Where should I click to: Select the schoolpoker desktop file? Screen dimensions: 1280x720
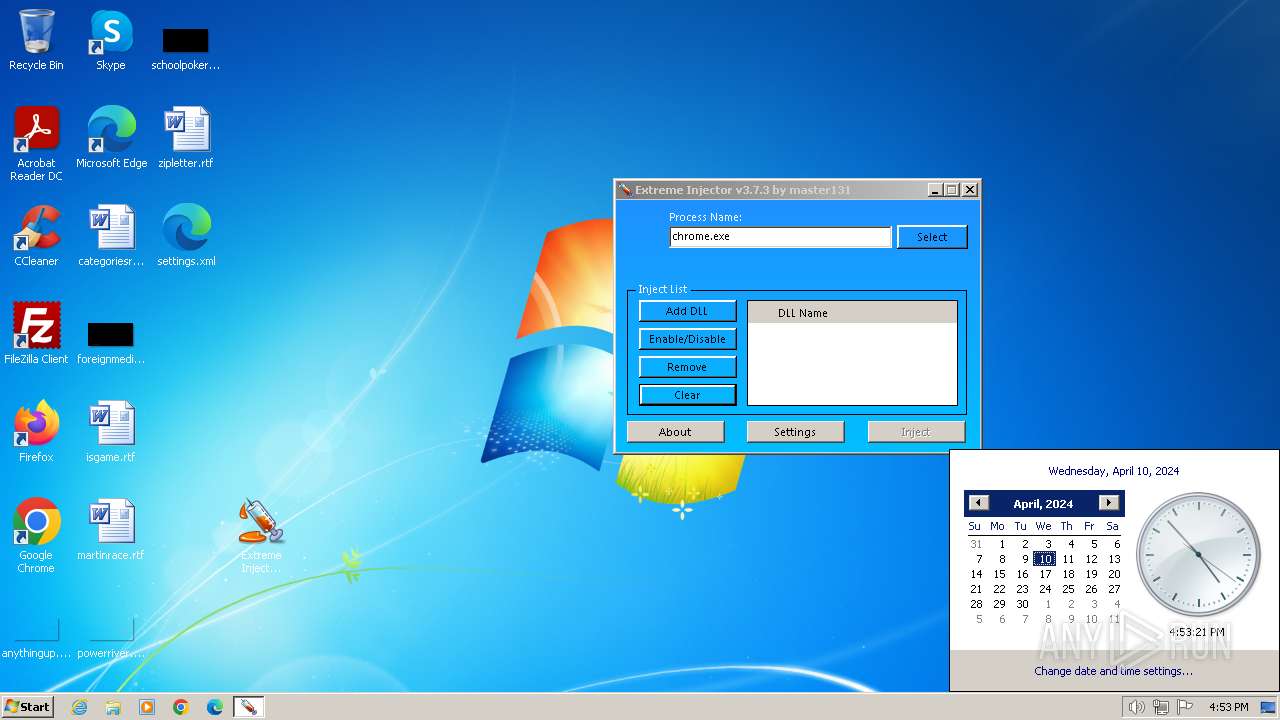[185, 47]
